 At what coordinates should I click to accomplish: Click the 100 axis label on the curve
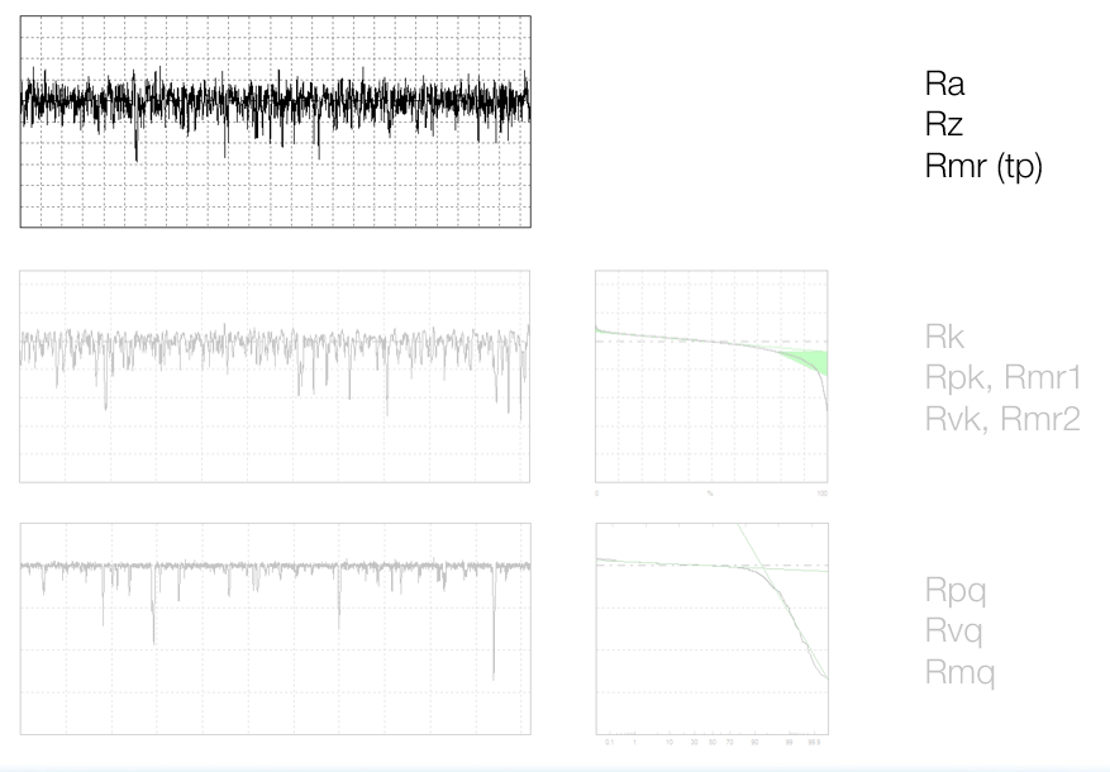coord(822,492)
